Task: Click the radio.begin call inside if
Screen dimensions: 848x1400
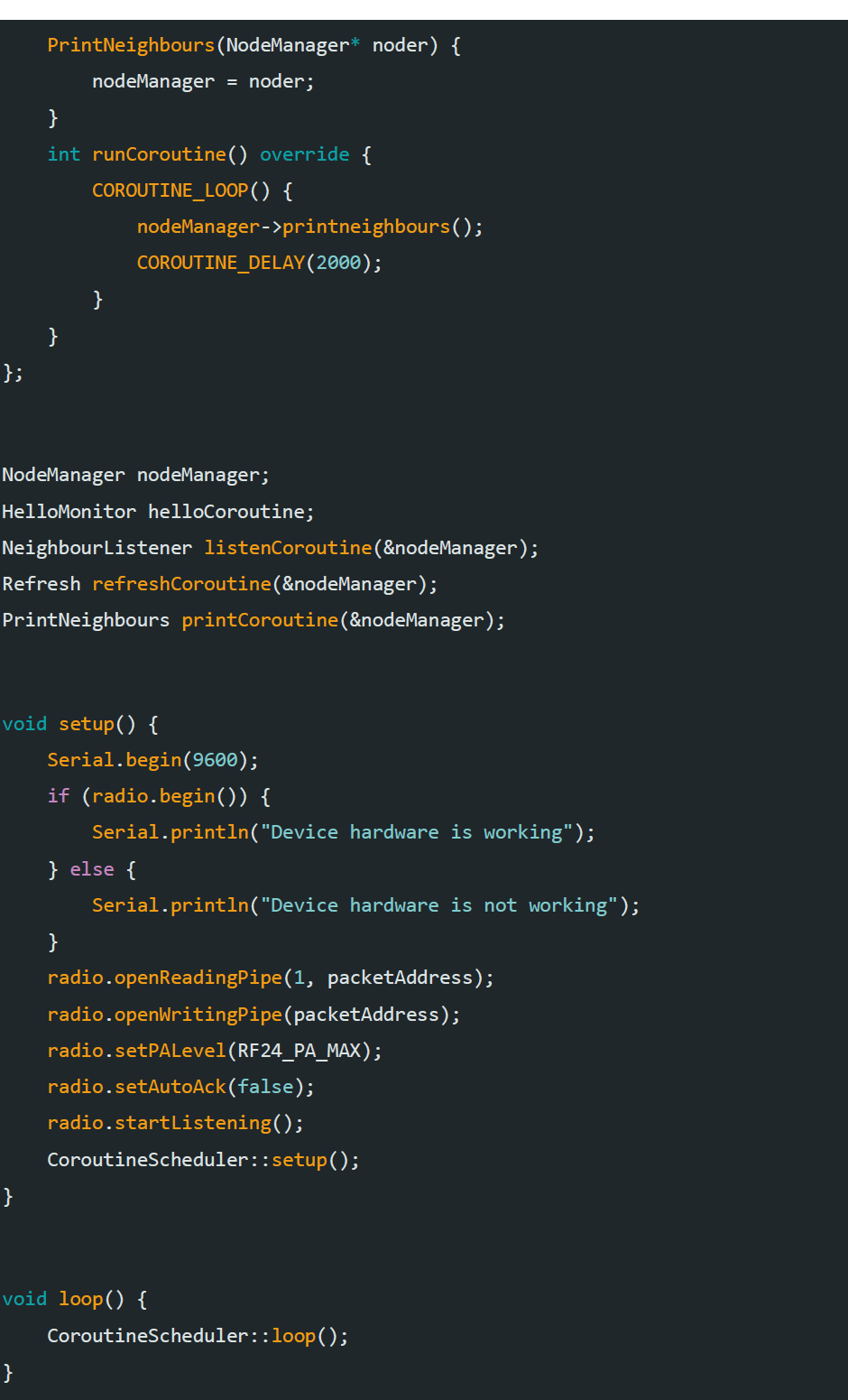Action: 167,795
